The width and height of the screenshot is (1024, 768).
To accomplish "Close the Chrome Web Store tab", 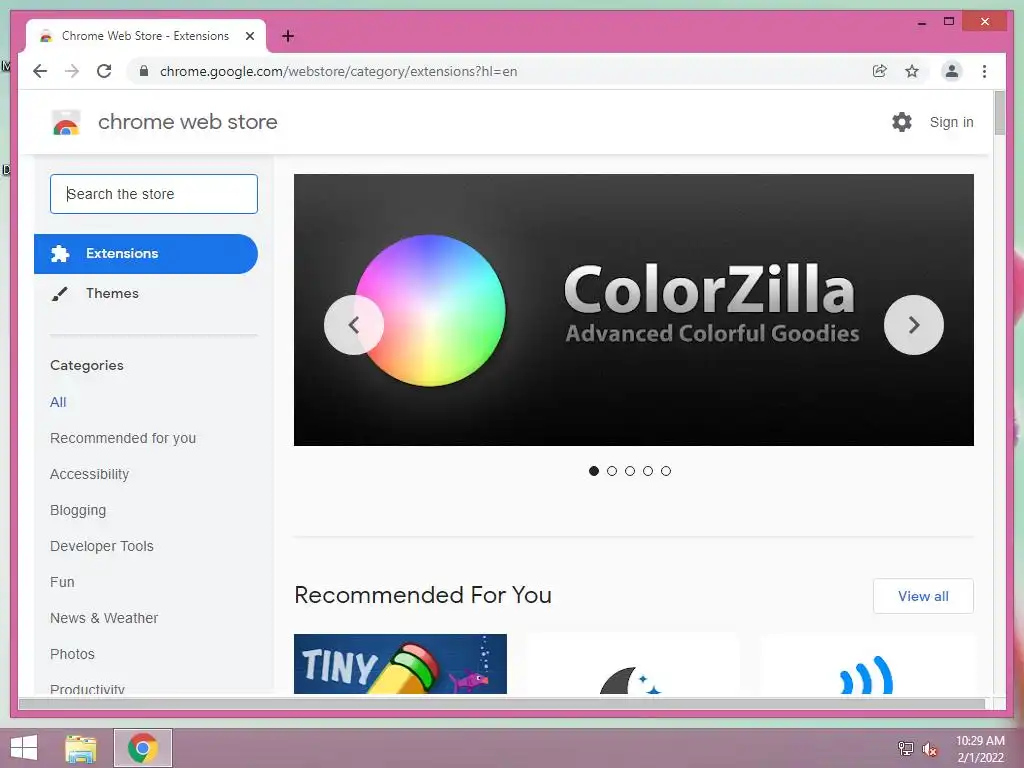I will click(249, 36).
